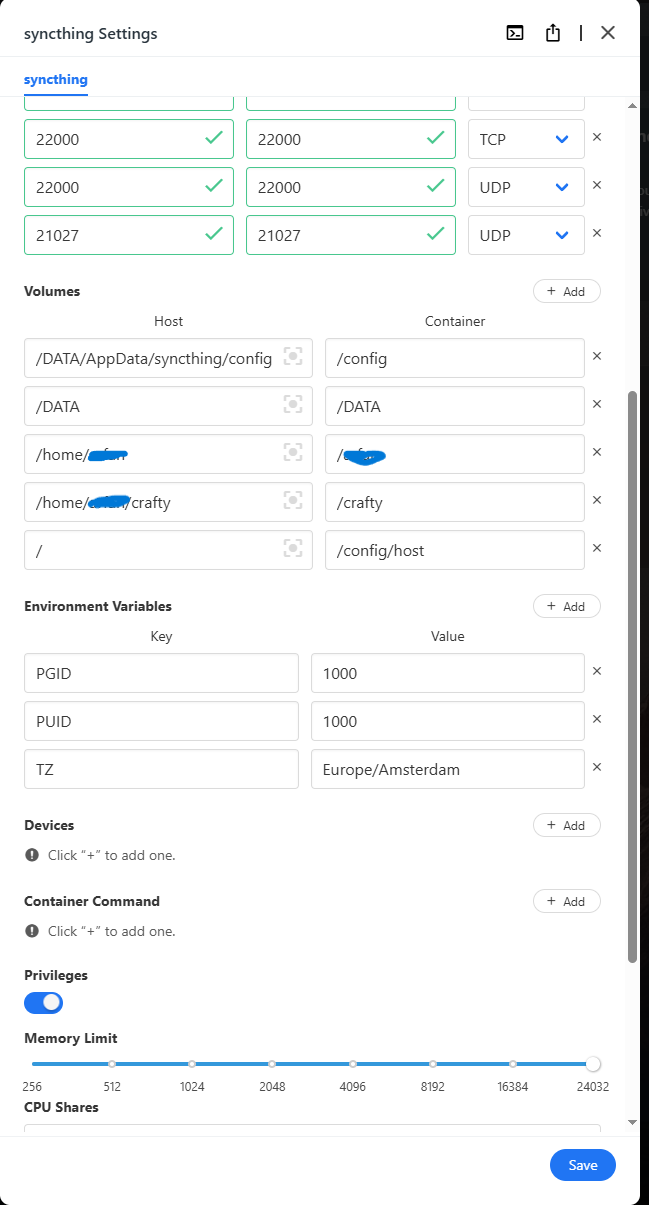Edit the TZ key field

pyautogui.click(x=161, y=769)
